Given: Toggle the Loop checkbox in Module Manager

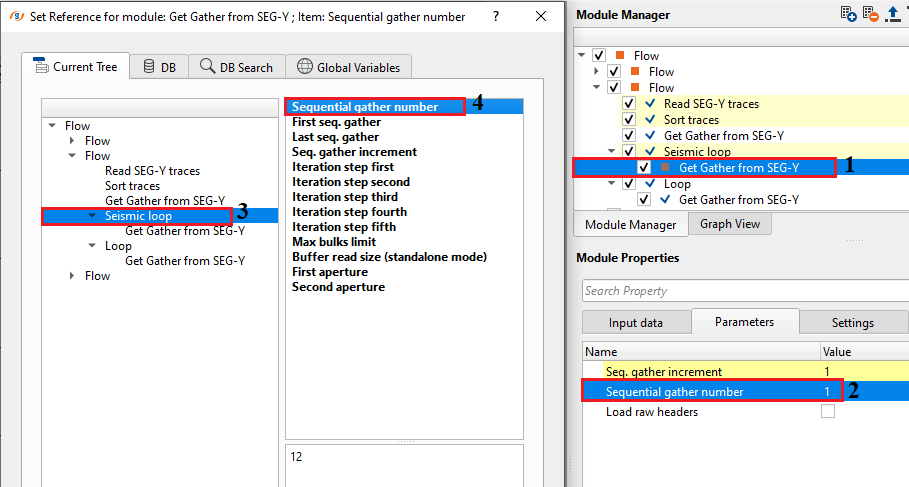Looking at the screenshot, I should pyautogui.click(x=629, y=184).
